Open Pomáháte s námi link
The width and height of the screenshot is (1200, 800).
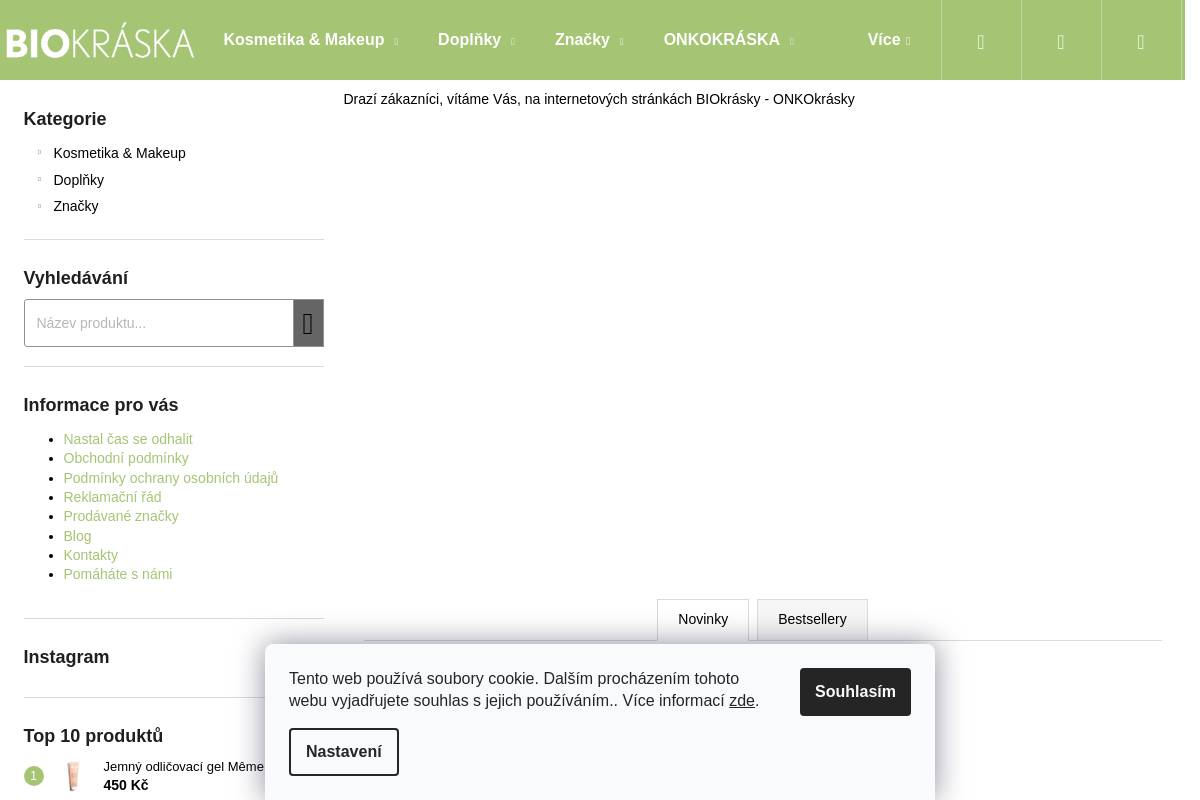tap(118, 574)
